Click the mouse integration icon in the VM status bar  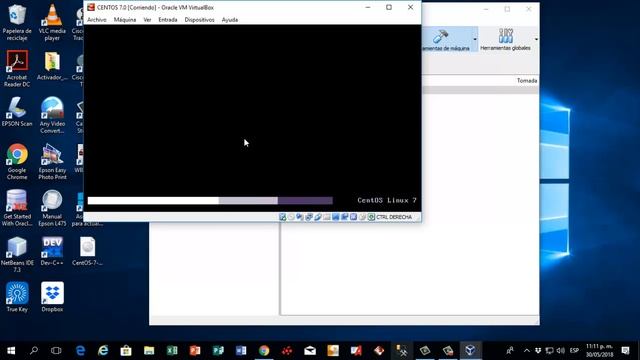tap(362, 217)
